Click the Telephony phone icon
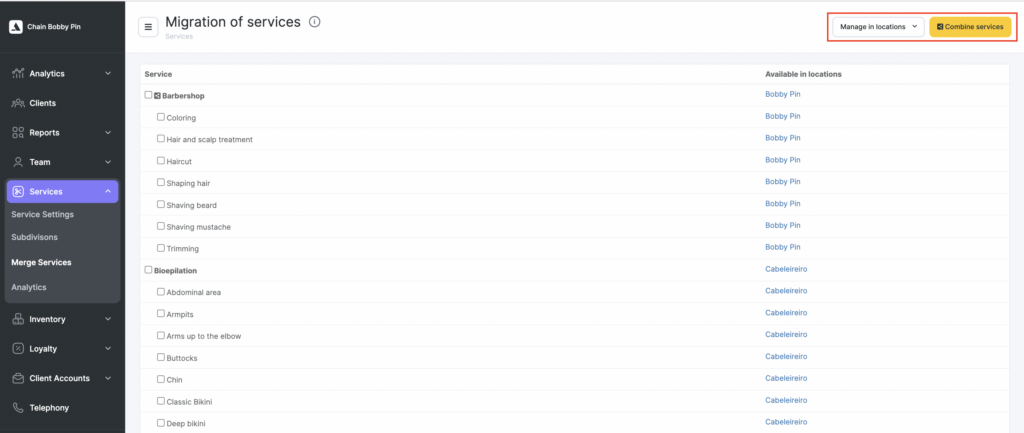 coord(18,408)
